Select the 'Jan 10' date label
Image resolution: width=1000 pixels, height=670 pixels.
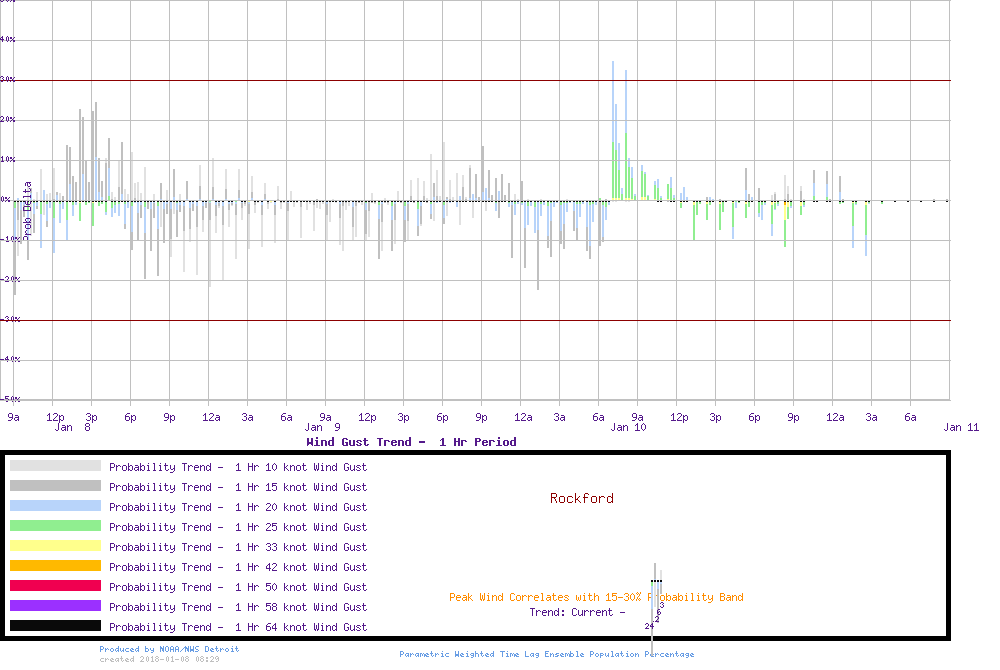[628, 427]
